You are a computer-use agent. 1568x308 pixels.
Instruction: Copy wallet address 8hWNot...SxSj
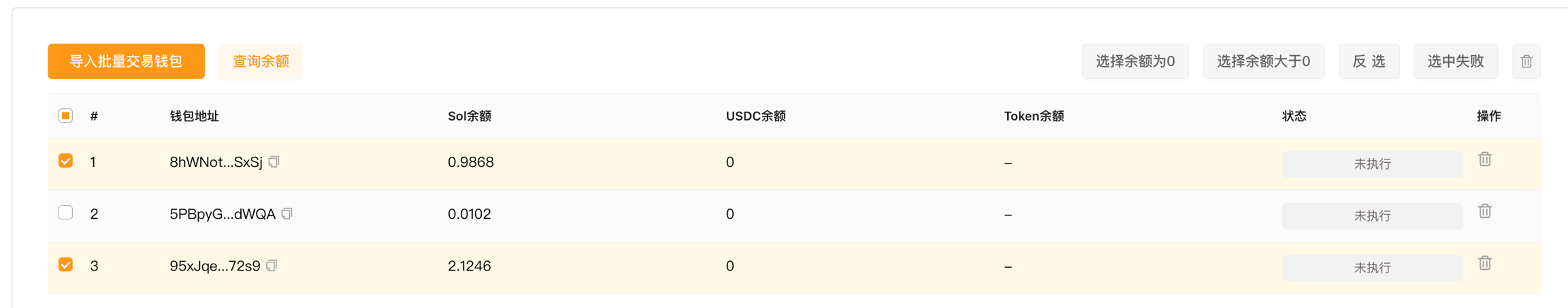274,162
